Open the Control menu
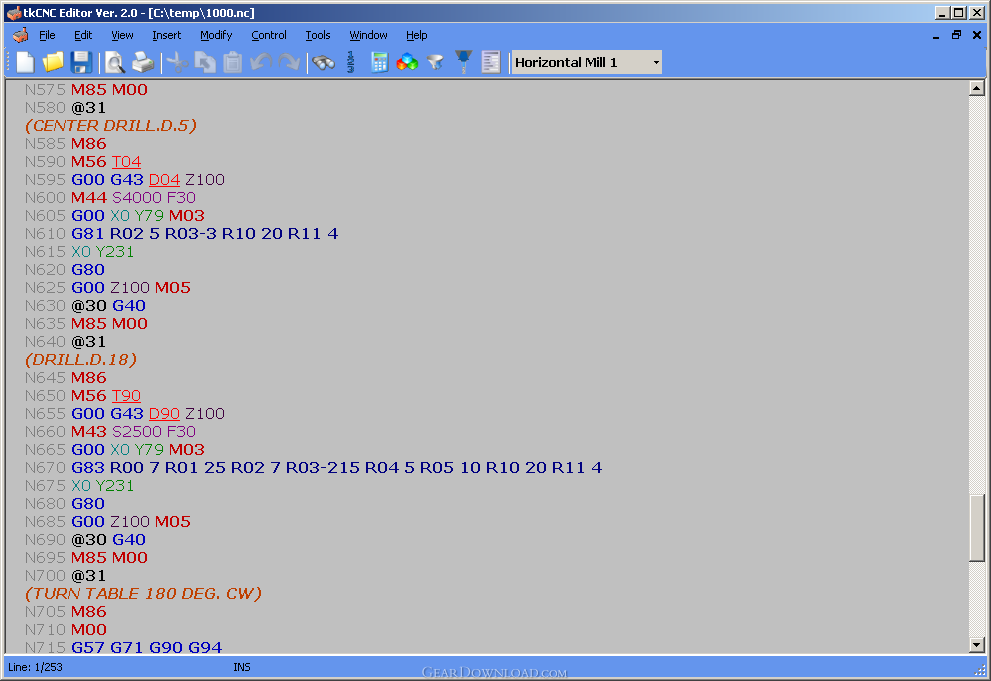The width and height of the screenshot is (991, 681). coord(269,35)
